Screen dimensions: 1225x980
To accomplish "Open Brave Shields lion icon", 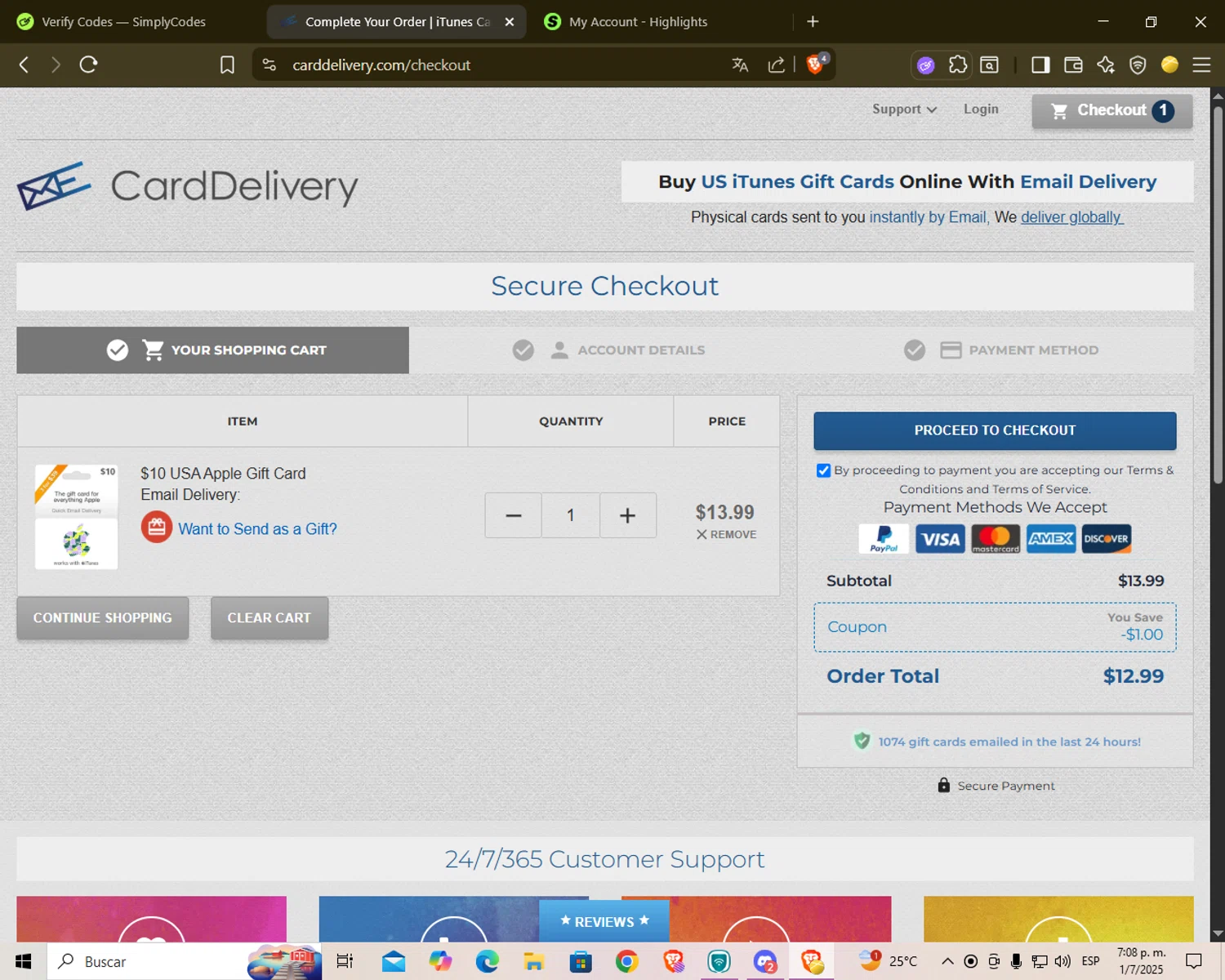I will coord(815,64).
